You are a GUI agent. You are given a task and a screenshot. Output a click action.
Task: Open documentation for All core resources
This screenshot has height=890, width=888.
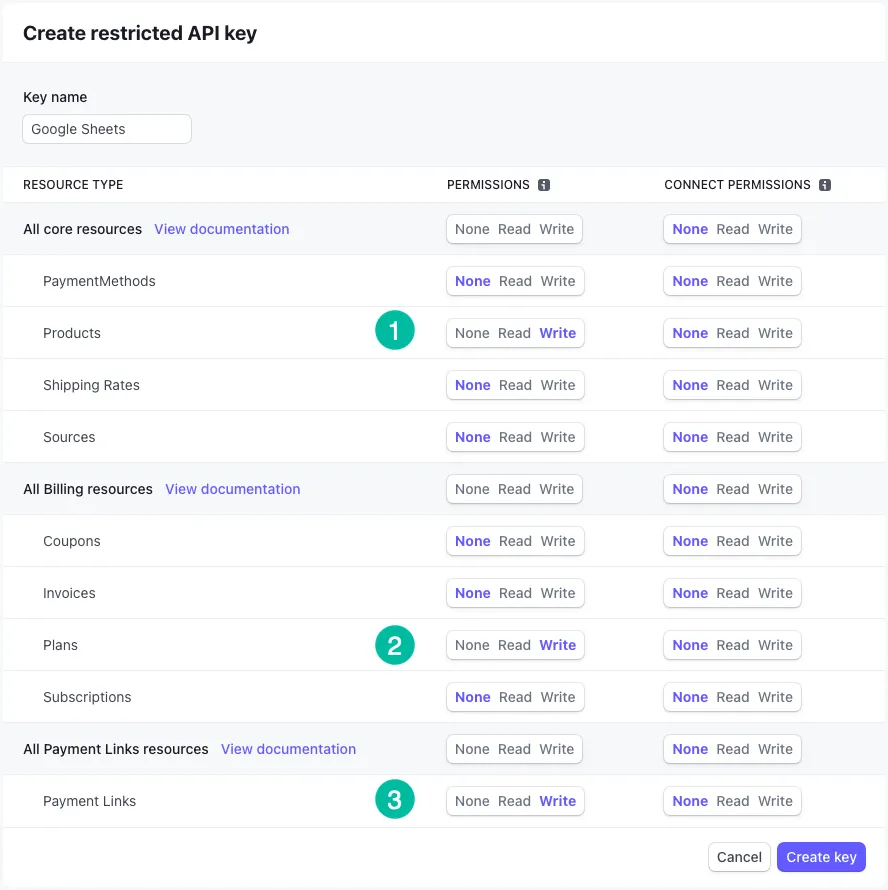click(221, 229)
